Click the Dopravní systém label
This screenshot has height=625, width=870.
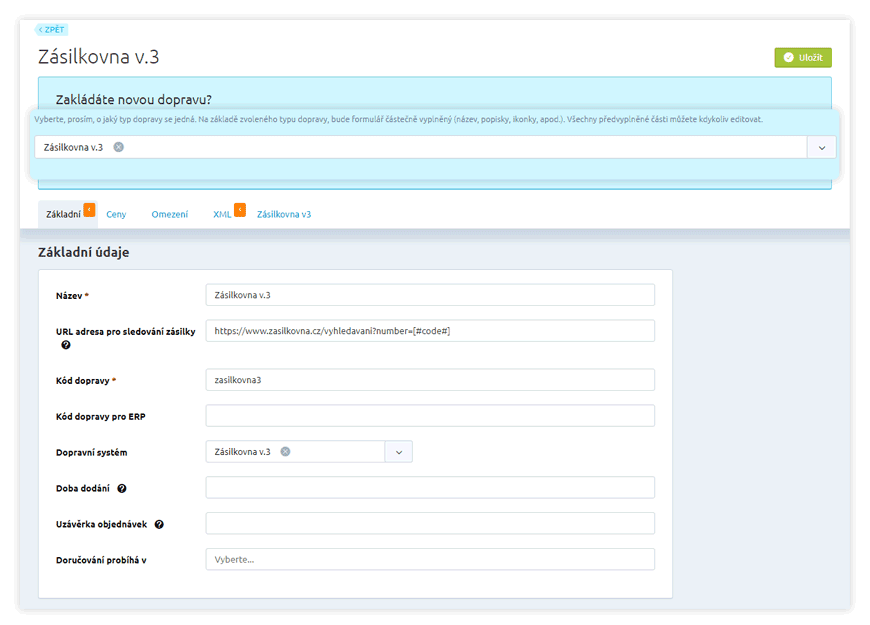[92, 452]
